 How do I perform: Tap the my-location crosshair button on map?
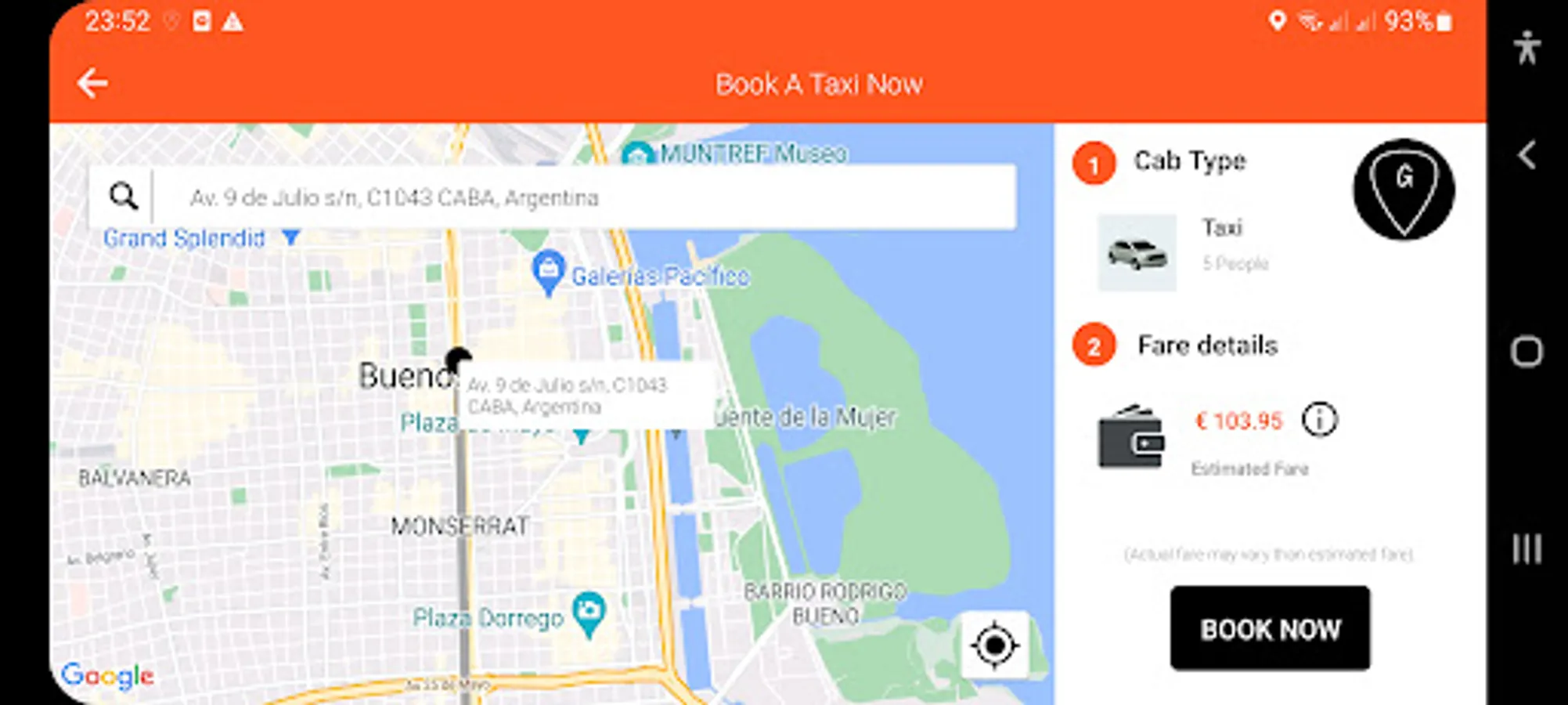pyautogui.click(x=994, y=645)
